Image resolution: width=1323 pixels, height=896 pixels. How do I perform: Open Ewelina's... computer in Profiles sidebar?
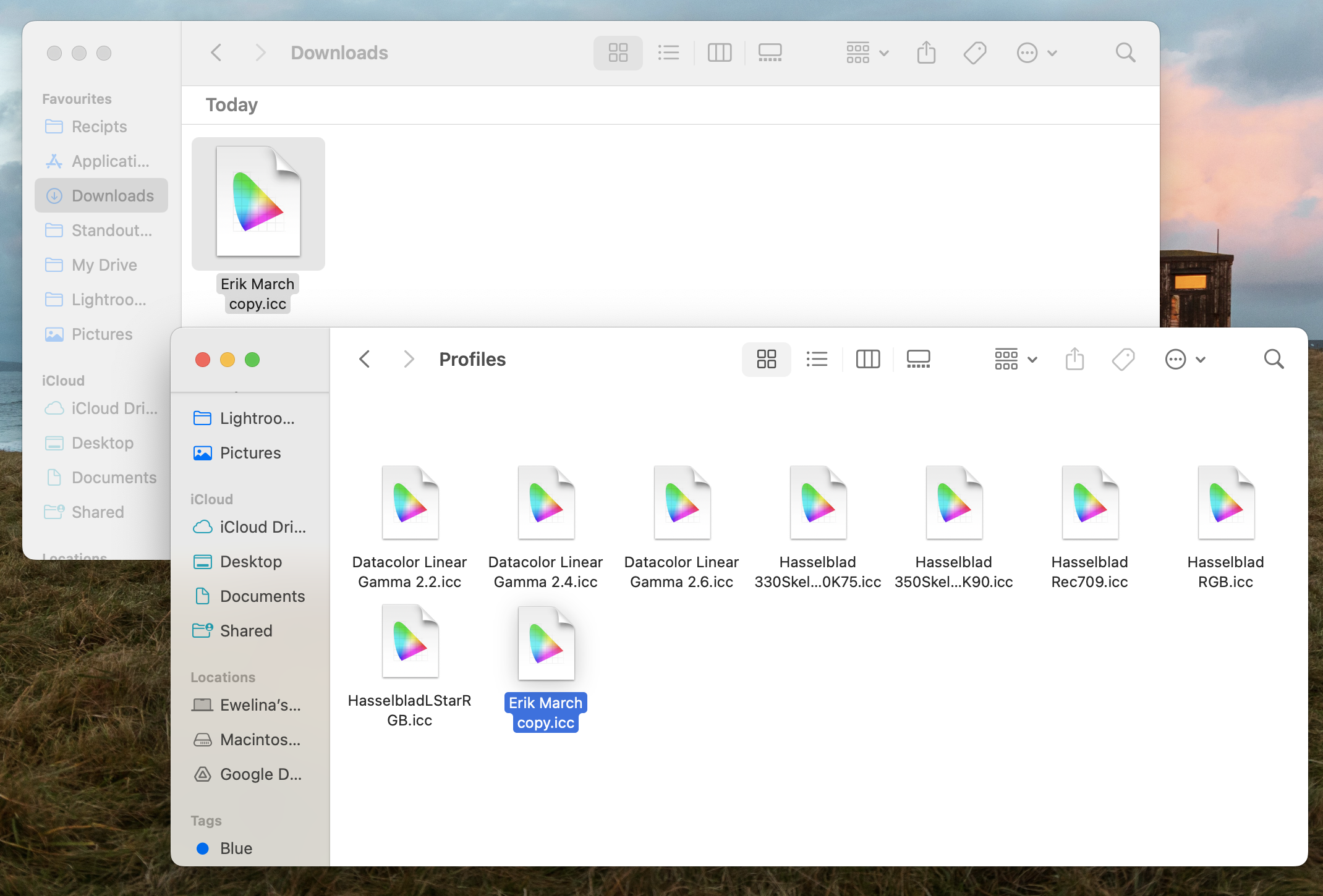tap(250, 705)
